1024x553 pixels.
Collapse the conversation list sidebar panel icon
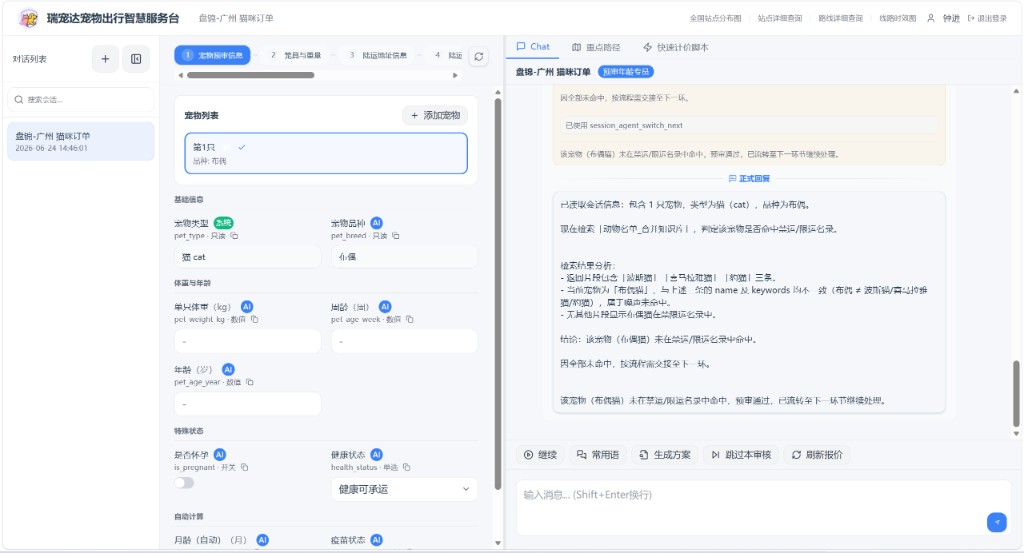(x=136, y=59)
